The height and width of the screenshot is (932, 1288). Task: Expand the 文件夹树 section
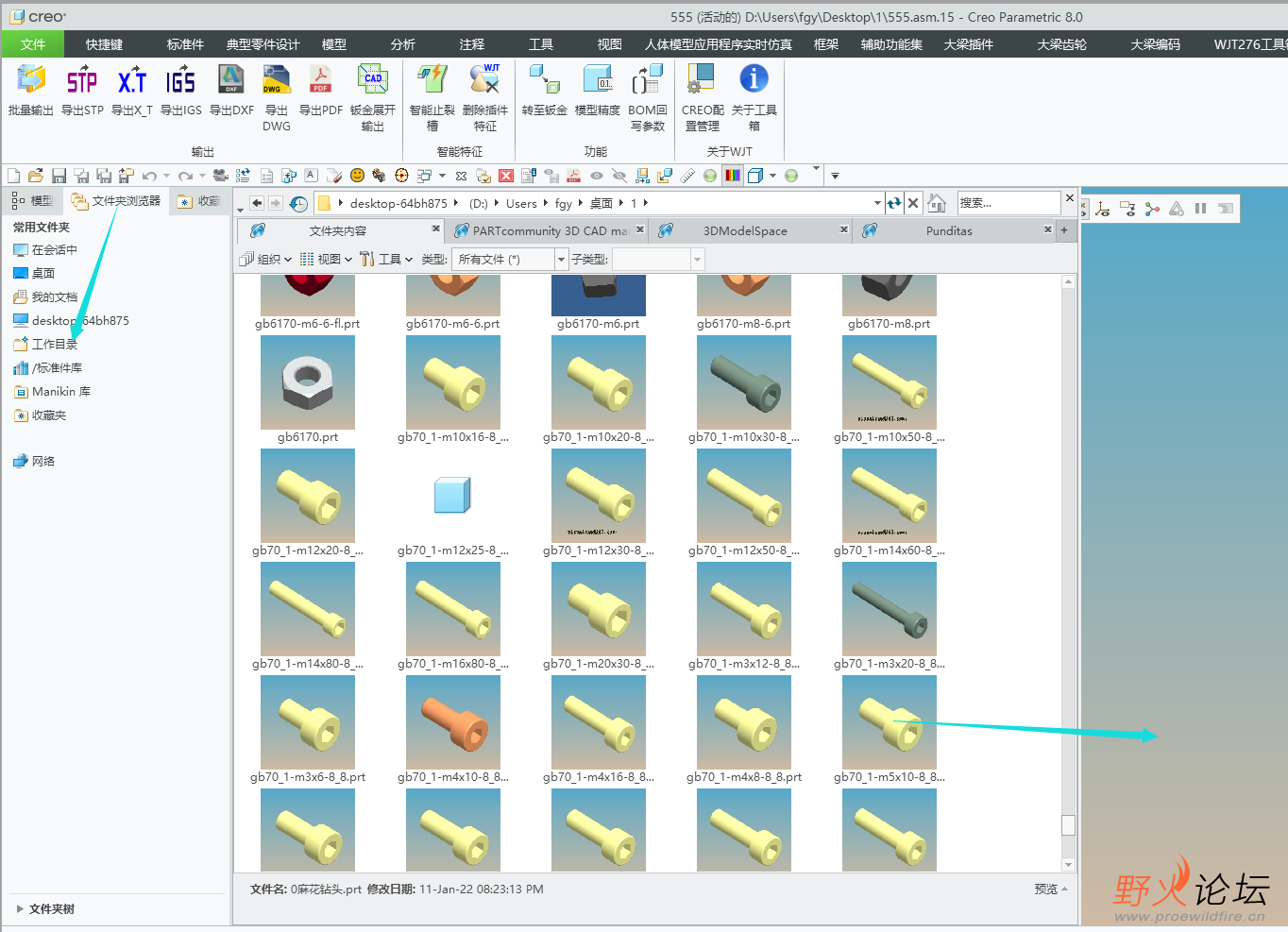pos(44,909)
